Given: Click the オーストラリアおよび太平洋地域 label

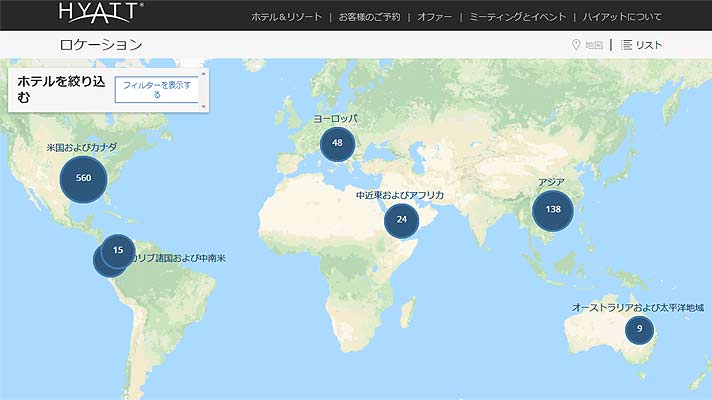Looking at the screenshot, I should (638, 308).
